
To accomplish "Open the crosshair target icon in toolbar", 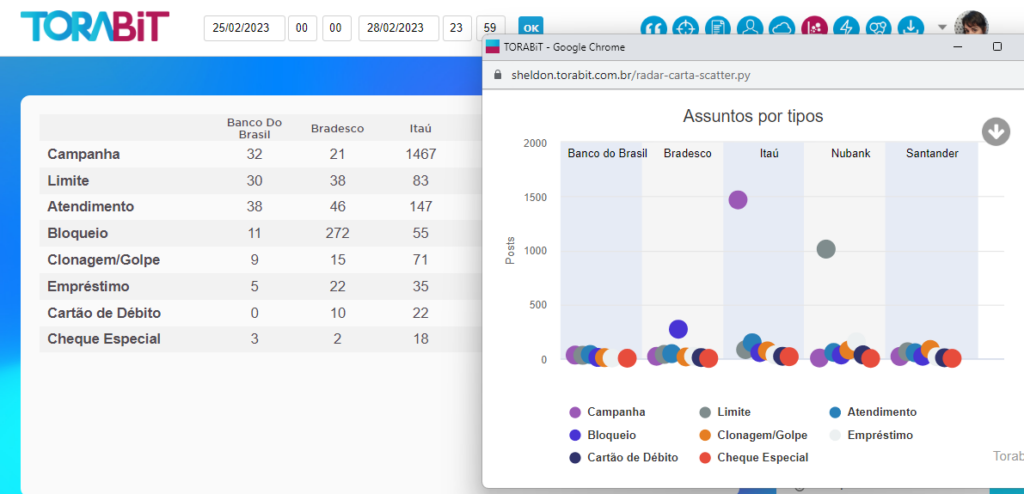I will point(685,27).
